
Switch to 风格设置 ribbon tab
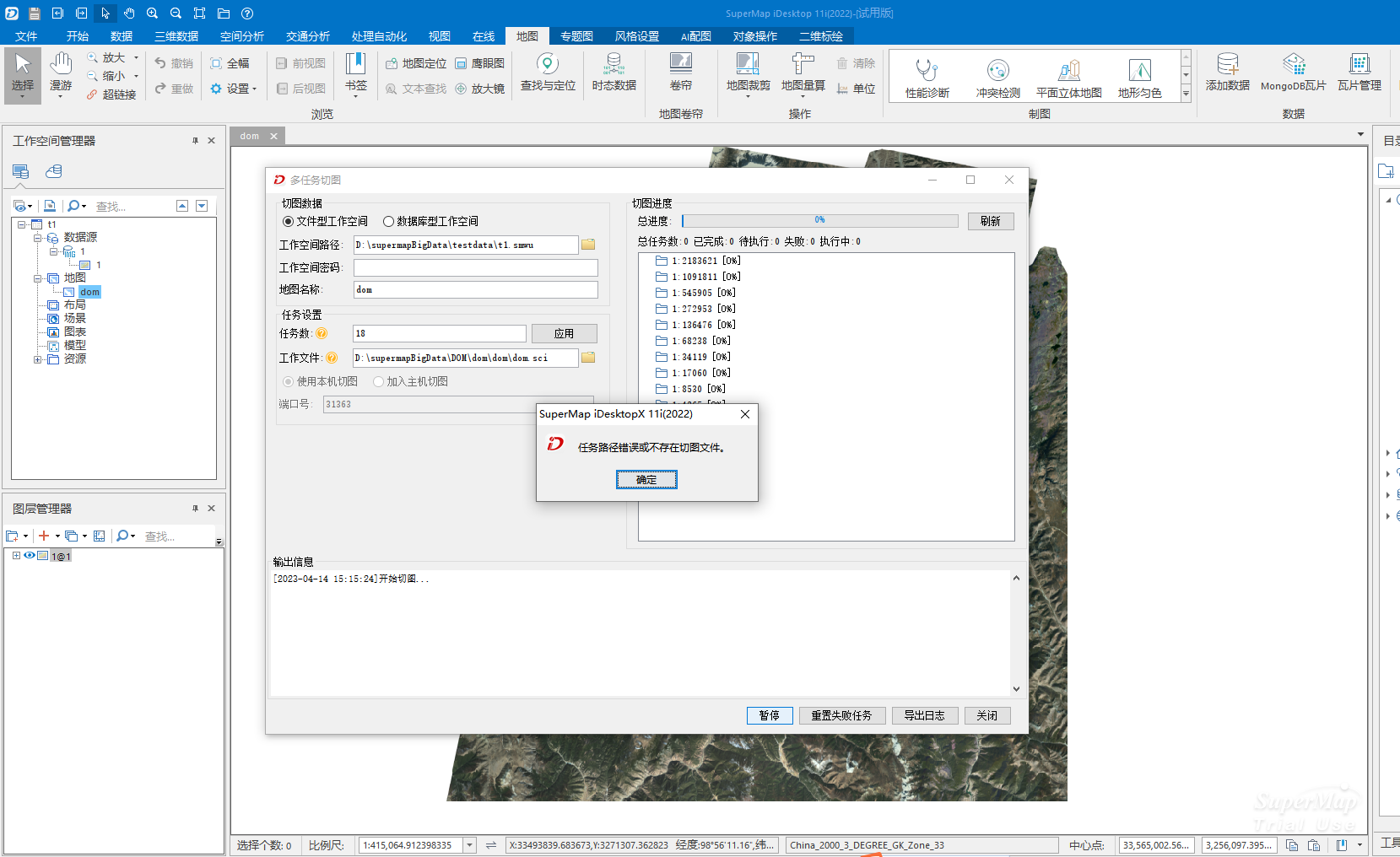point(637,36)
